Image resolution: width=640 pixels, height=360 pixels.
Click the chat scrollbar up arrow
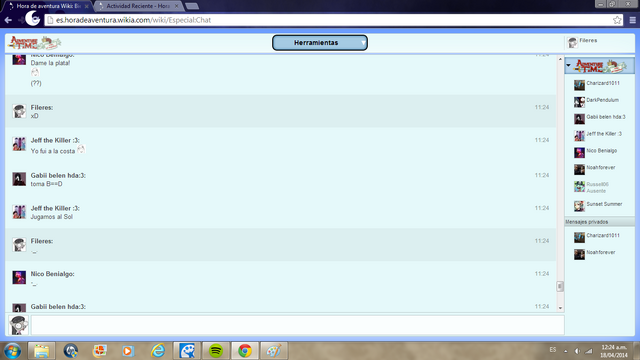coord(560,59)
